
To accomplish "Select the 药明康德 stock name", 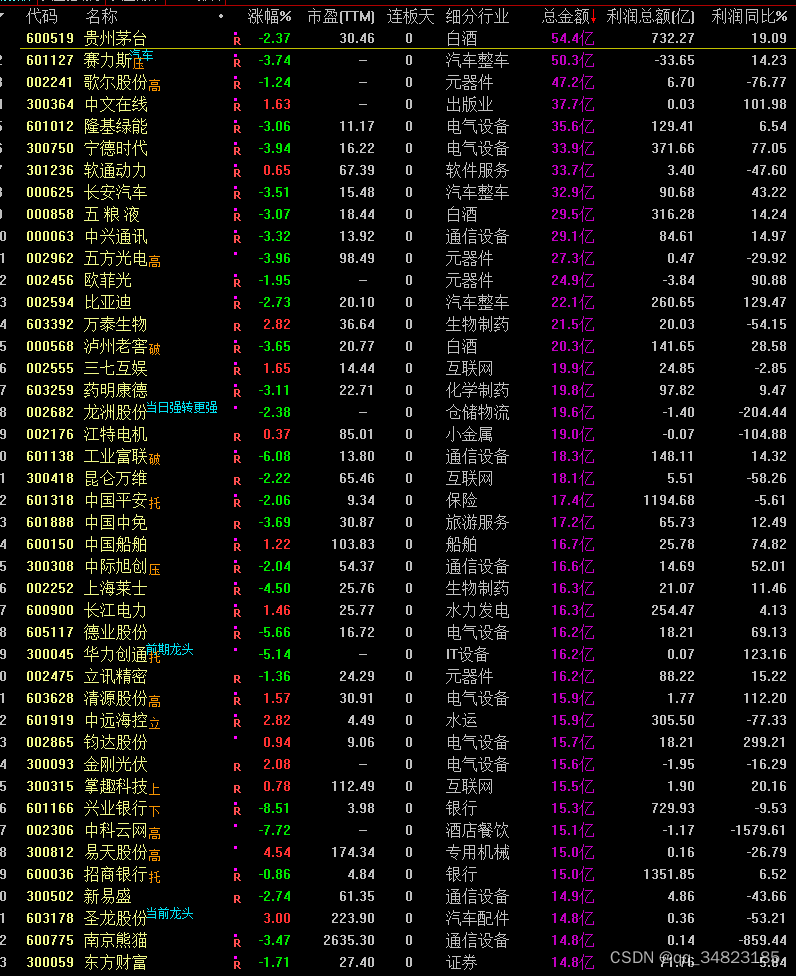I will coord(115,390).
